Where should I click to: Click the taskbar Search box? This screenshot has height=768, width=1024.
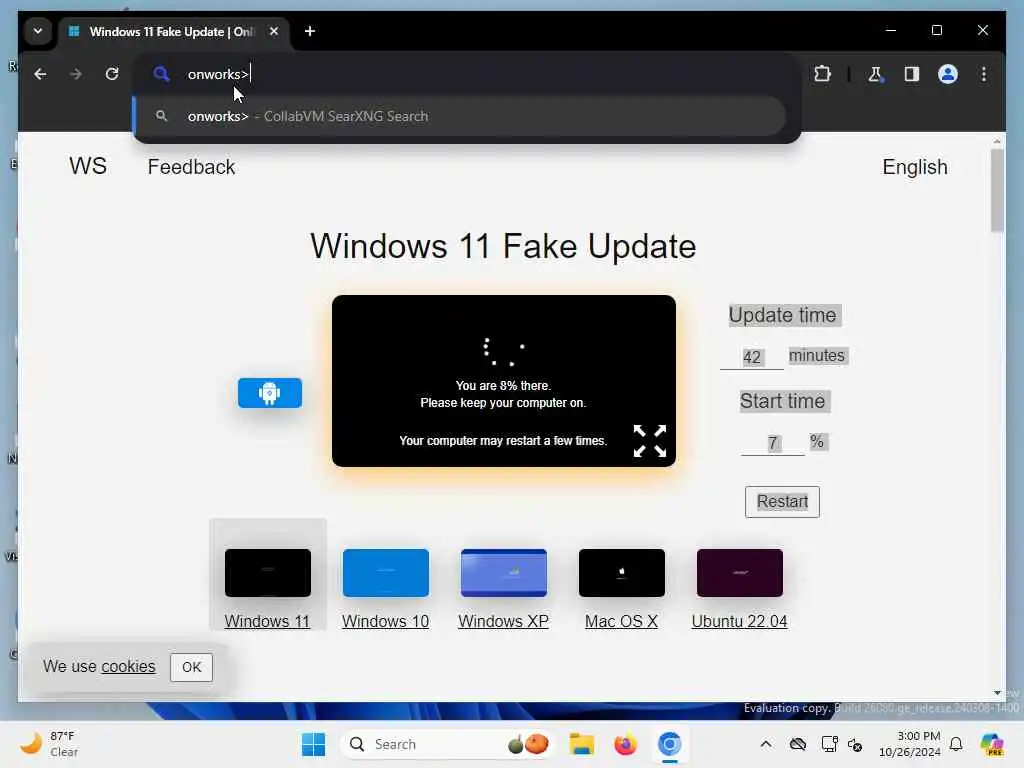448,744
